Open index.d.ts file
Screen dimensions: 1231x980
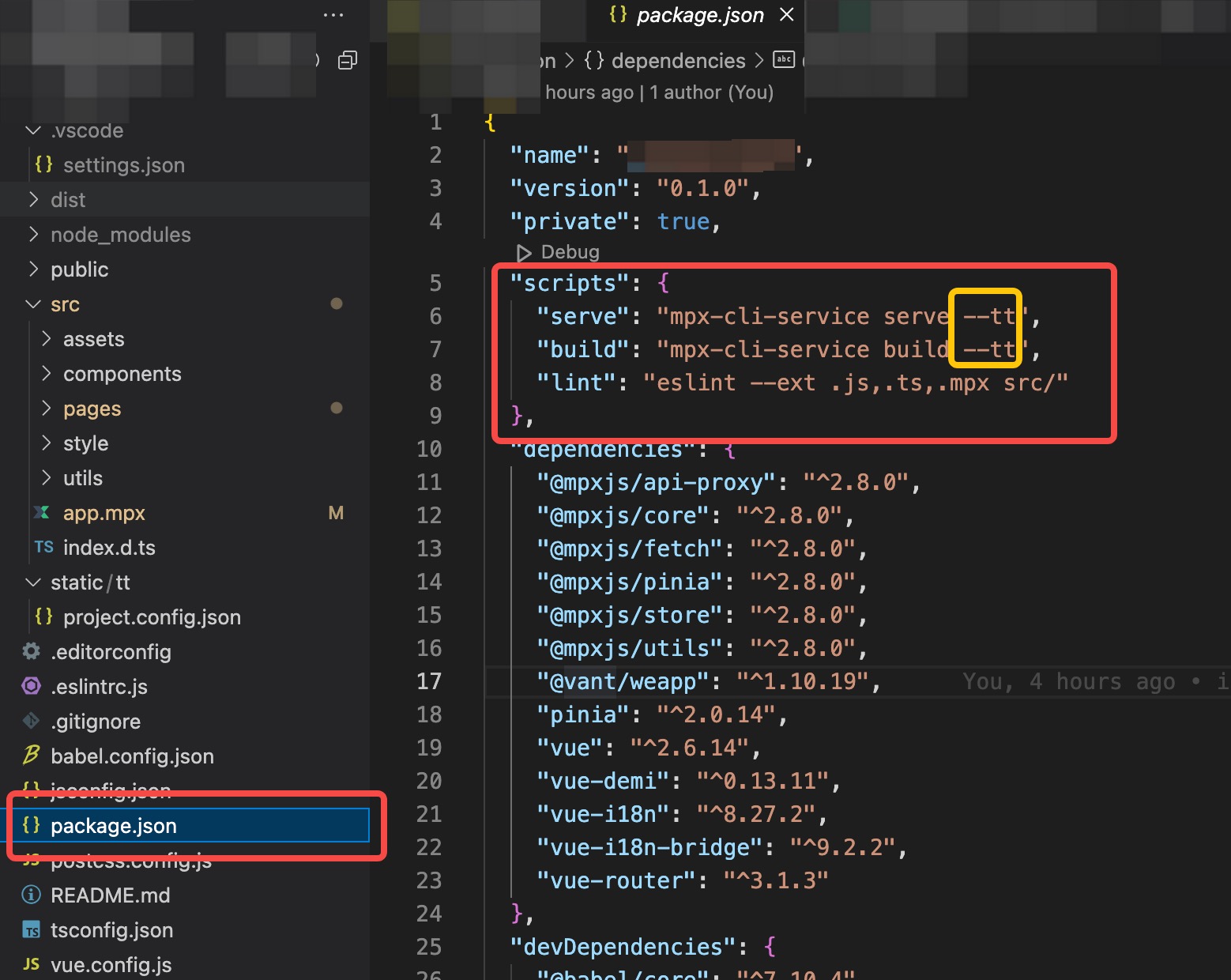click(109, 548)
